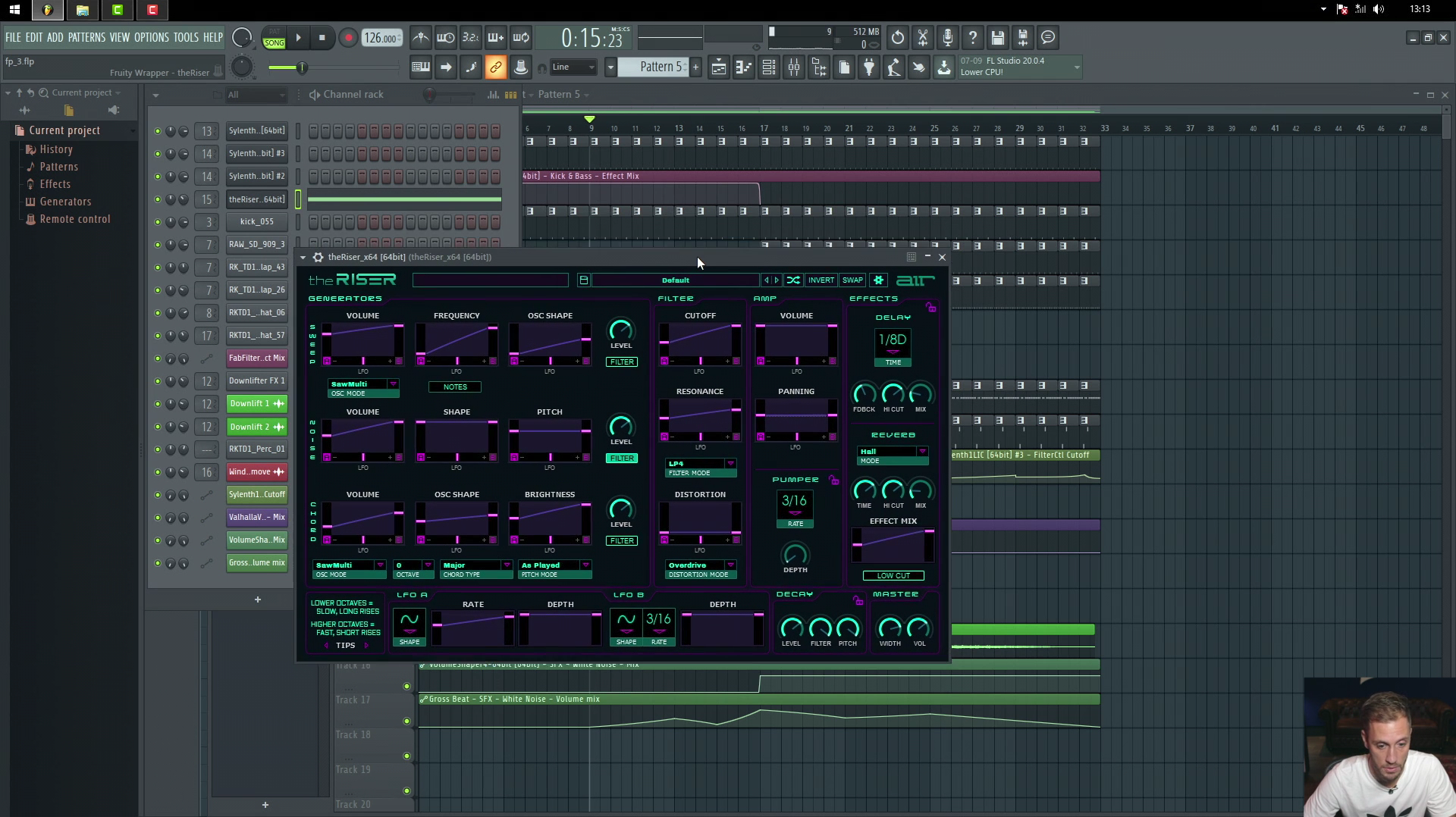
Task: Open the Reverb Mode Hall dropdown
Action: [x=922, y=452]
